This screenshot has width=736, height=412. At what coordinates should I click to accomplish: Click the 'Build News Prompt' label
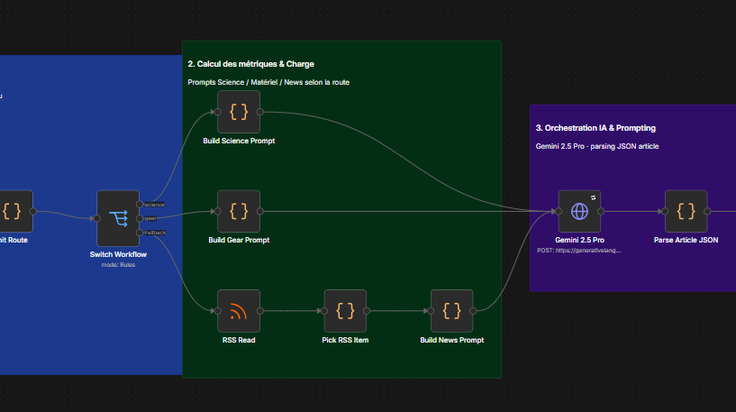click(452, 340)
